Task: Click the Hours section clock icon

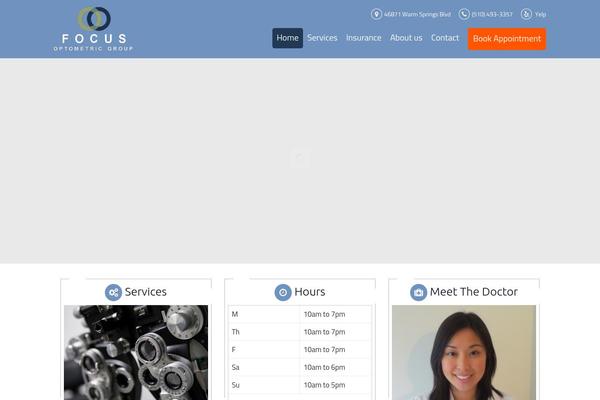Action: click(x=283, y=292)
